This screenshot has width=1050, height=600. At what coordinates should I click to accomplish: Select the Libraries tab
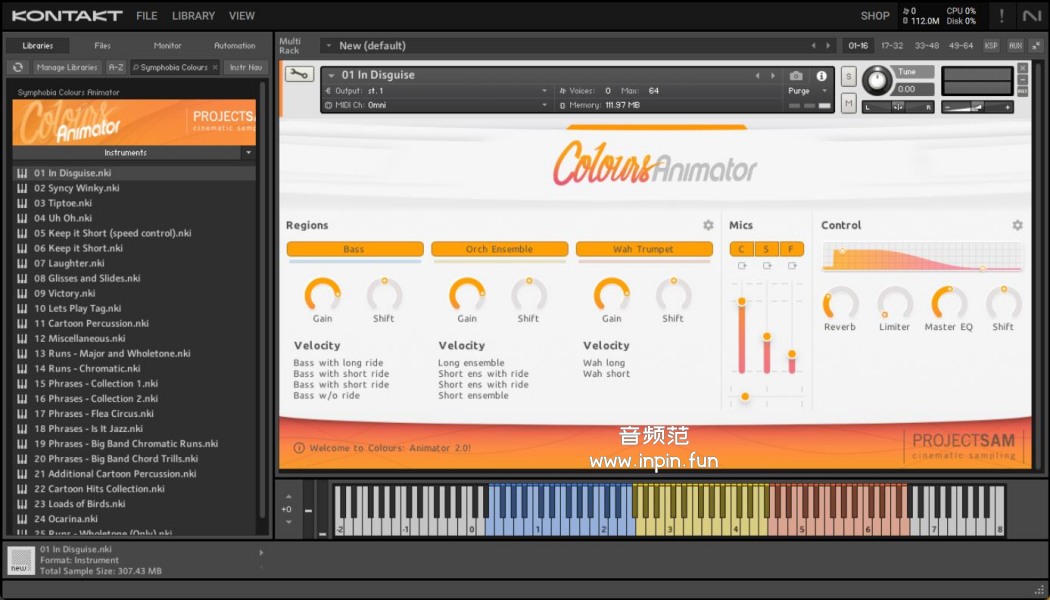(38, 46)
